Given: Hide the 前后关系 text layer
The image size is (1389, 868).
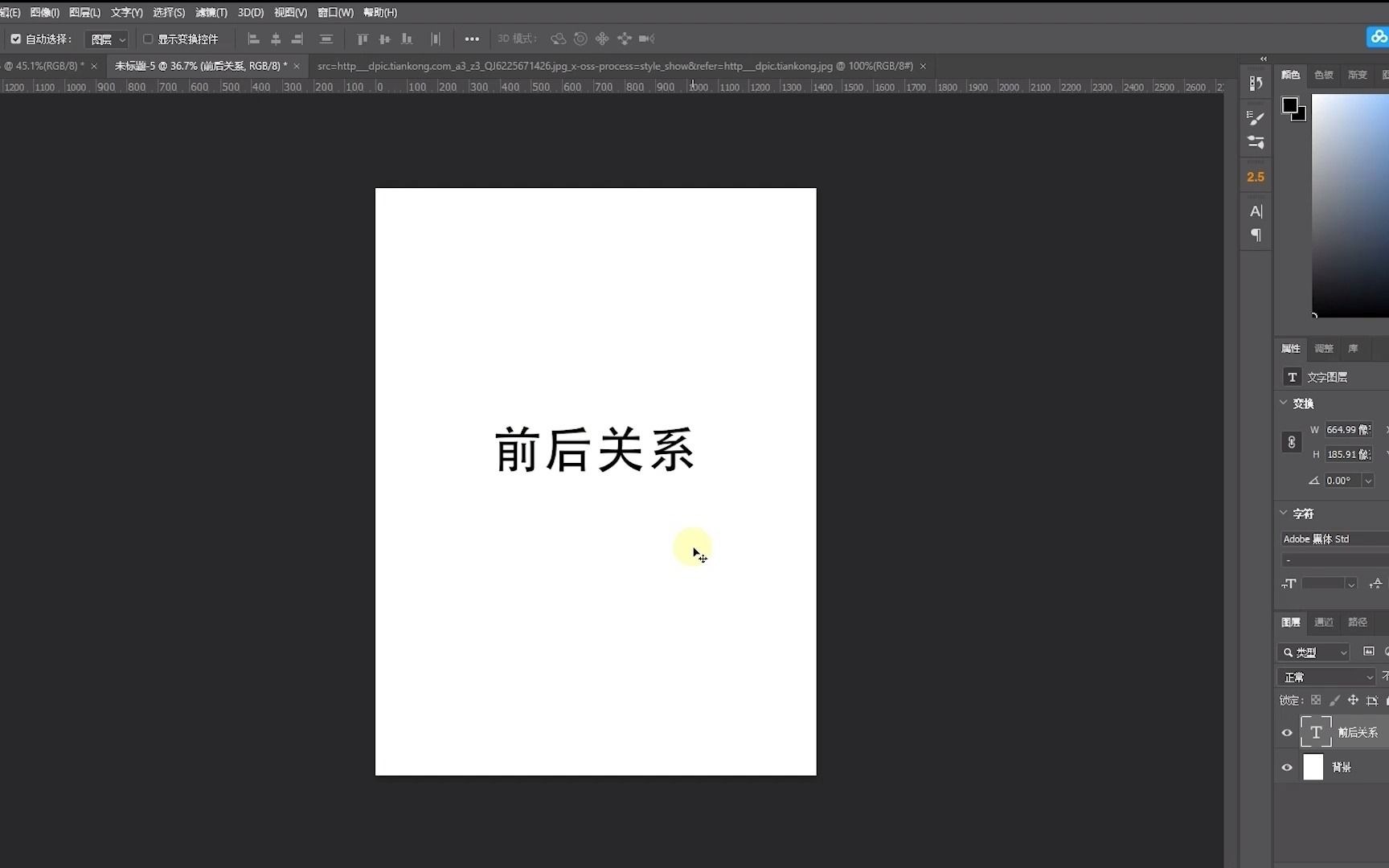Looking at the screenshot, I should [x=1287, y=732].
